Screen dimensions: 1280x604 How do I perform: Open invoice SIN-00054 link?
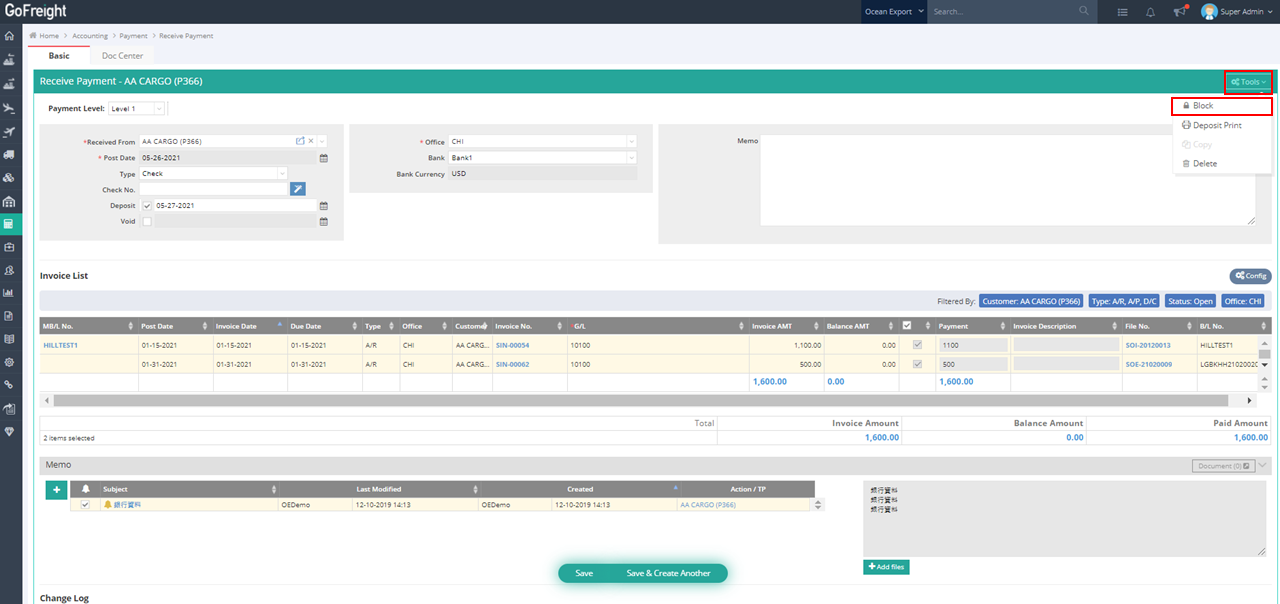coord(512,345)
